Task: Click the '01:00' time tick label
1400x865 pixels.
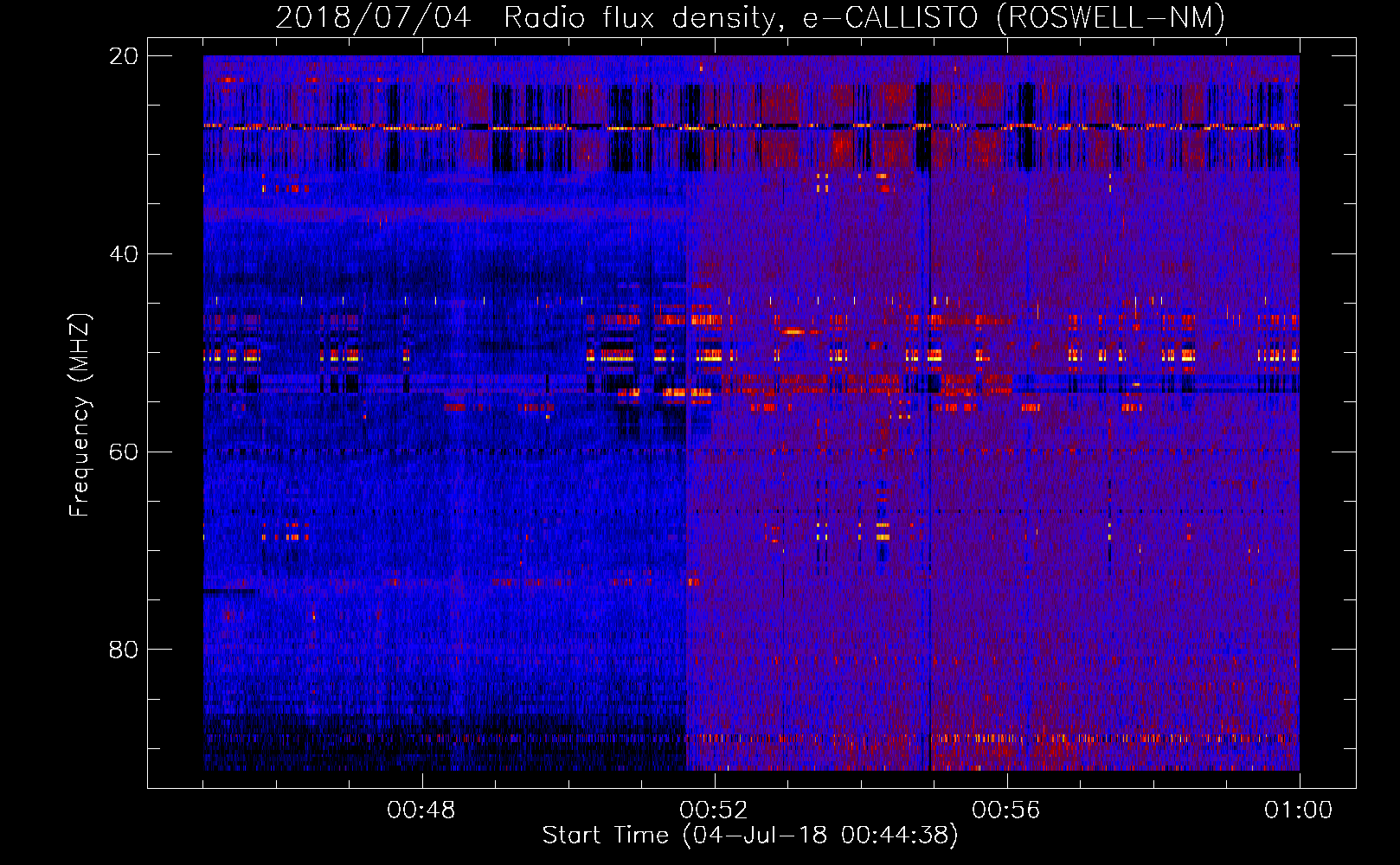Action: tap(1299, 811)
